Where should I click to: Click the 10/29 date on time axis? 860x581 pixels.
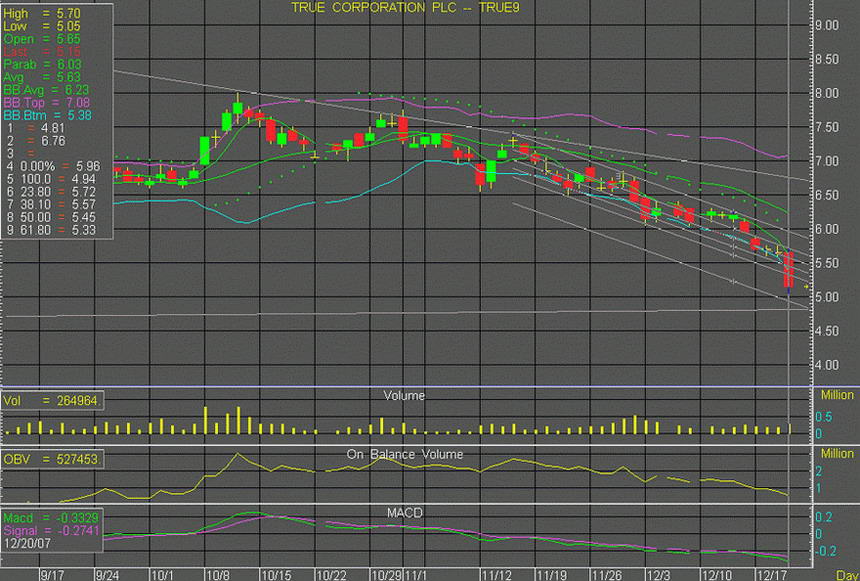[386, 575]
